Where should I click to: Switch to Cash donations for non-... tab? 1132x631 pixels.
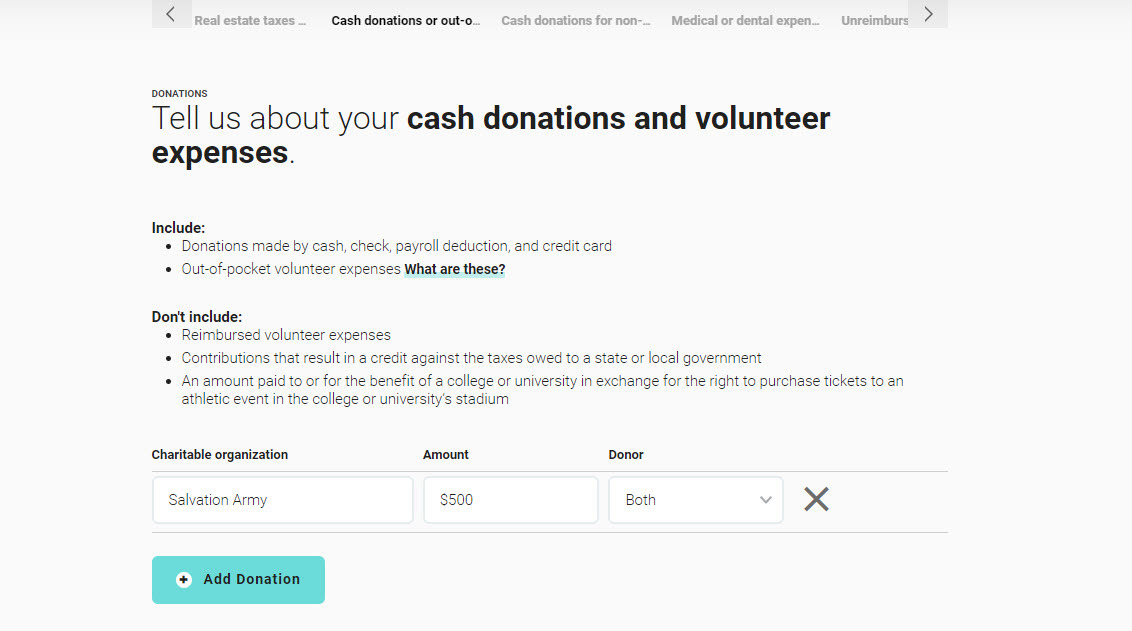[576, 21]
